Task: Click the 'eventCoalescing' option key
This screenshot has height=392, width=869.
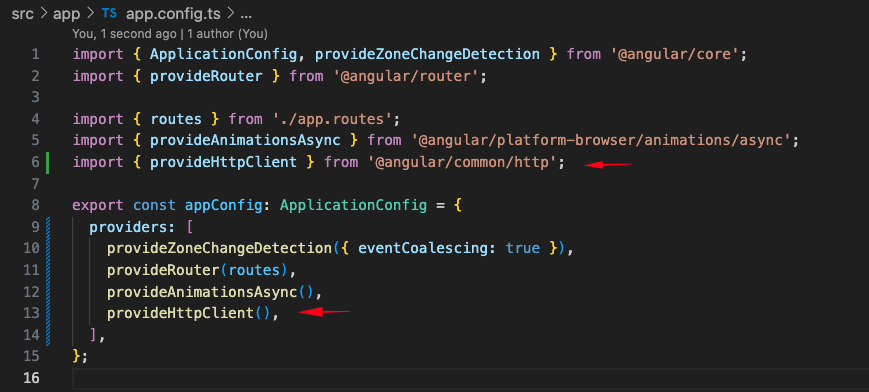Action: pyautogui.click(x=423, y=248)
